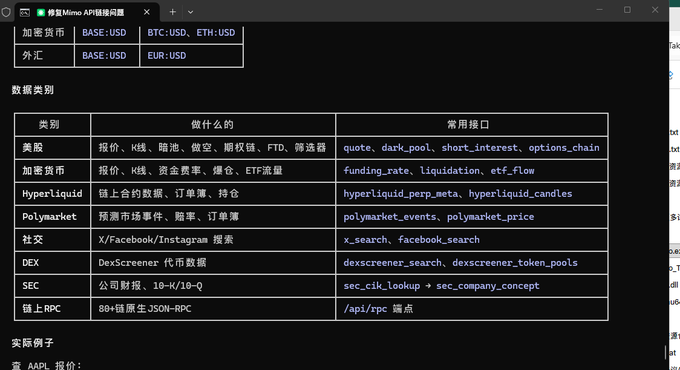Click funding_rate interface name

376,171
